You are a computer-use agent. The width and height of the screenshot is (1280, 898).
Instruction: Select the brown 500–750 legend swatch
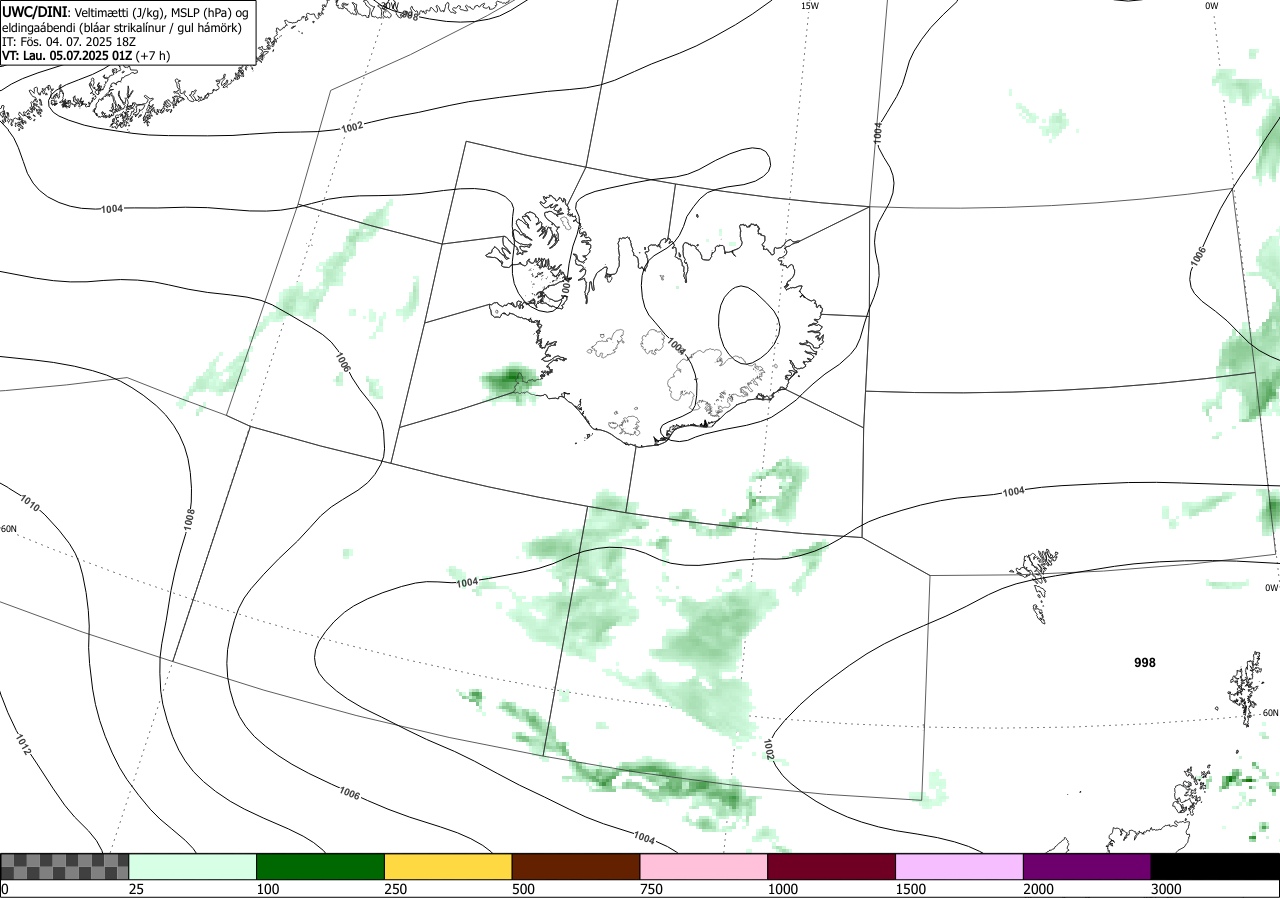[576, 866]
